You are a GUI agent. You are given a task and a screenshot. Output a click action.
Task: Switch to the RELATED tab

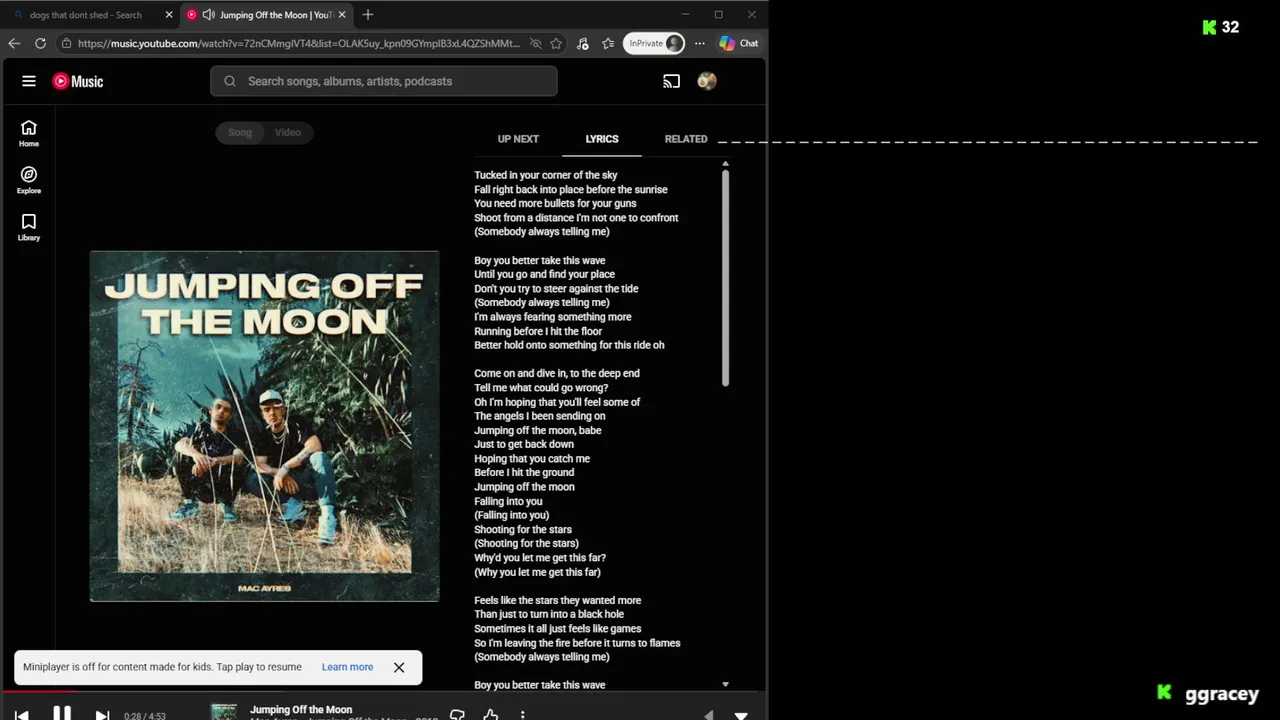point(686,139)
